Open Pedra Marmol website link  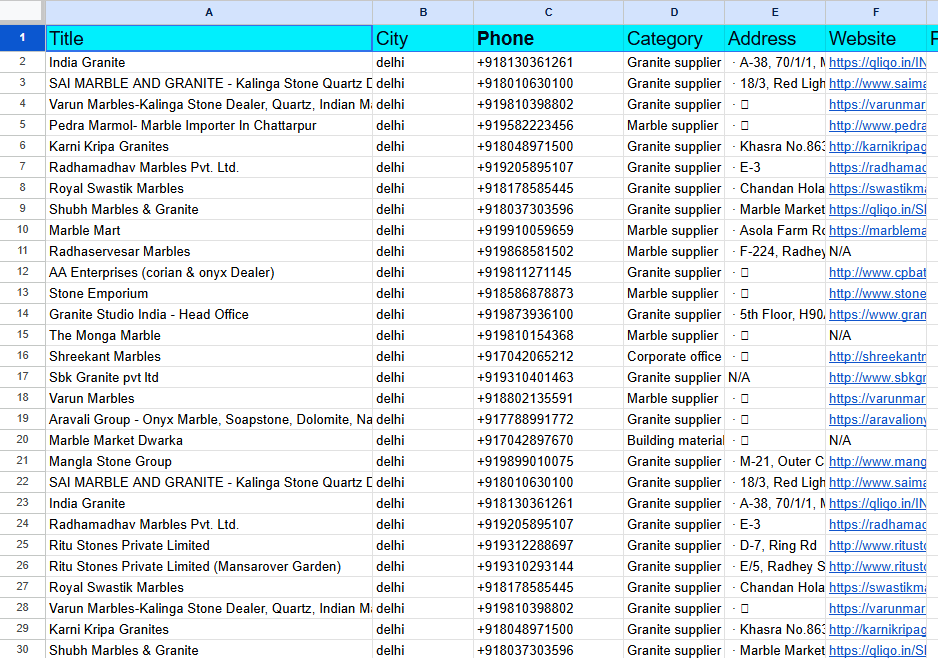pyautogui.click(x=877, y=125)
